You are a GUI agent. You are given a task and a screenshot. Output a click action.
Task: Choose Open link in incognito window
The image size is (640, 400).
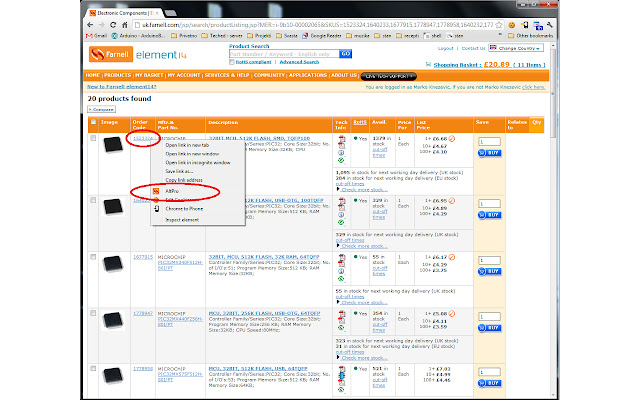198,162
